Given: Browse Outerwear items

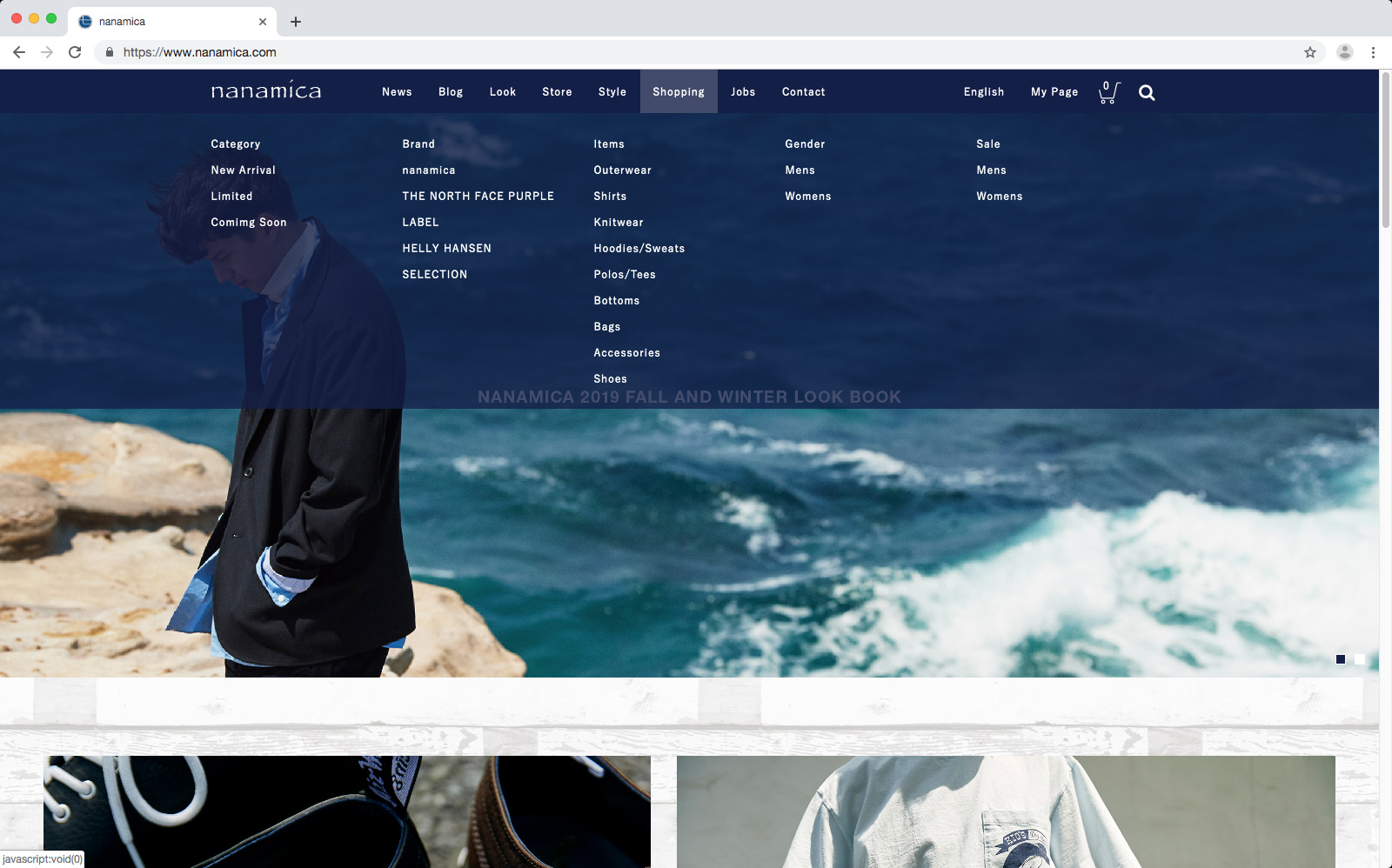Looking at the screenshot, I should (622, 170).
